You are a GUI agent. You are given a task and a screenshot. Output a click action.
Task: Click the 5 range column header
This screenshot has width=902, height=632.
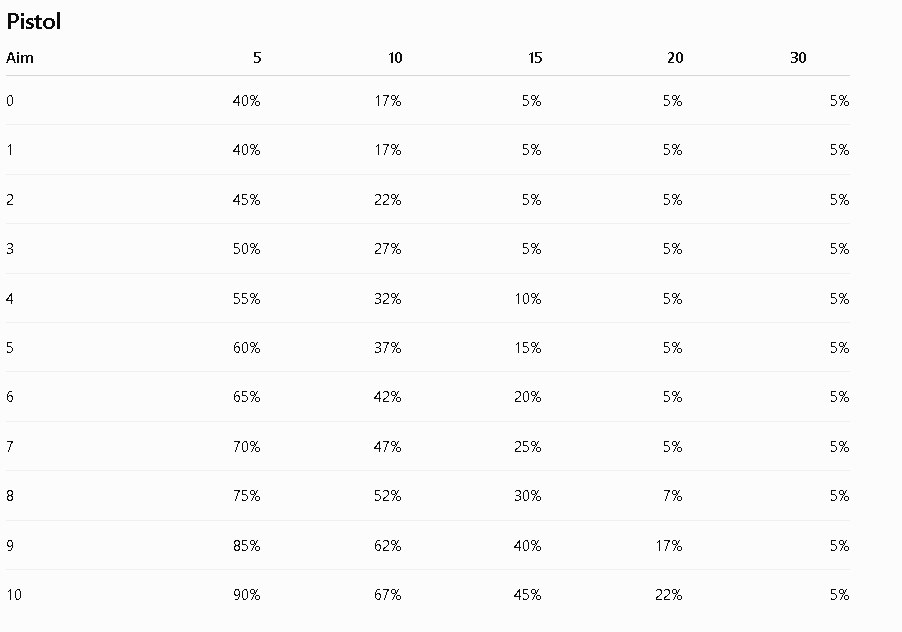[257, 58]
